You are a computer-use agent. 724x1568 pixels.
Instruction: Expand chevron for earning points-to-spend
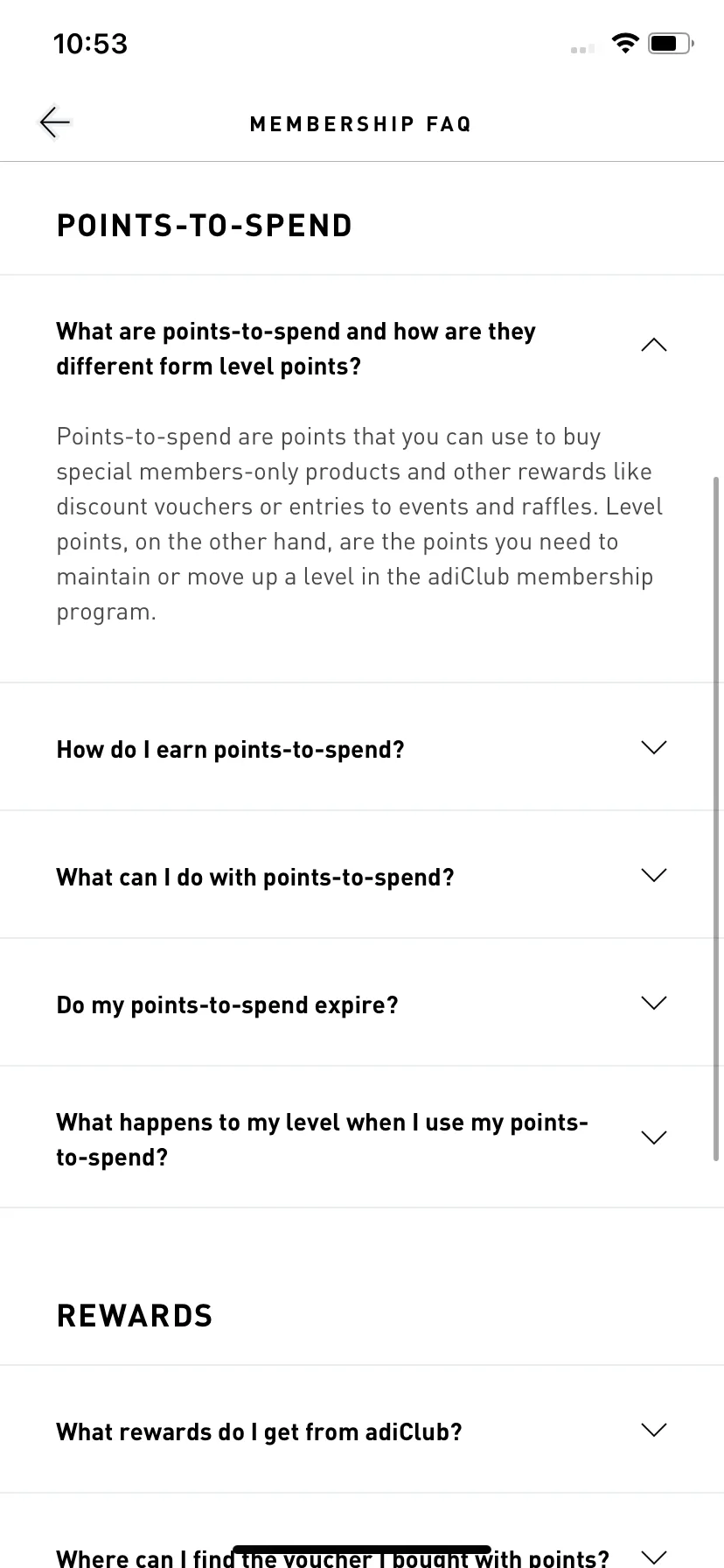point(653,747)
